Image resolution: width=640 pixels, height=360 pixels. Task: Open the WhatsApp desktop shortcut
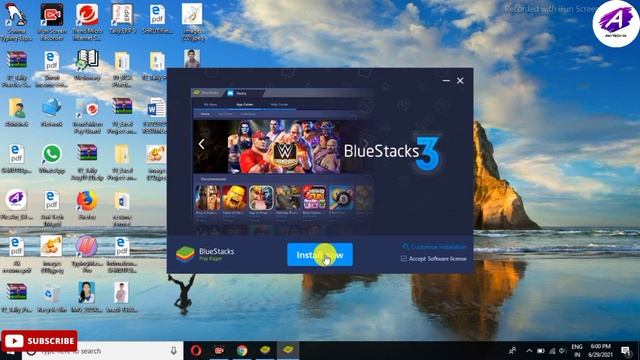(52, 158)
